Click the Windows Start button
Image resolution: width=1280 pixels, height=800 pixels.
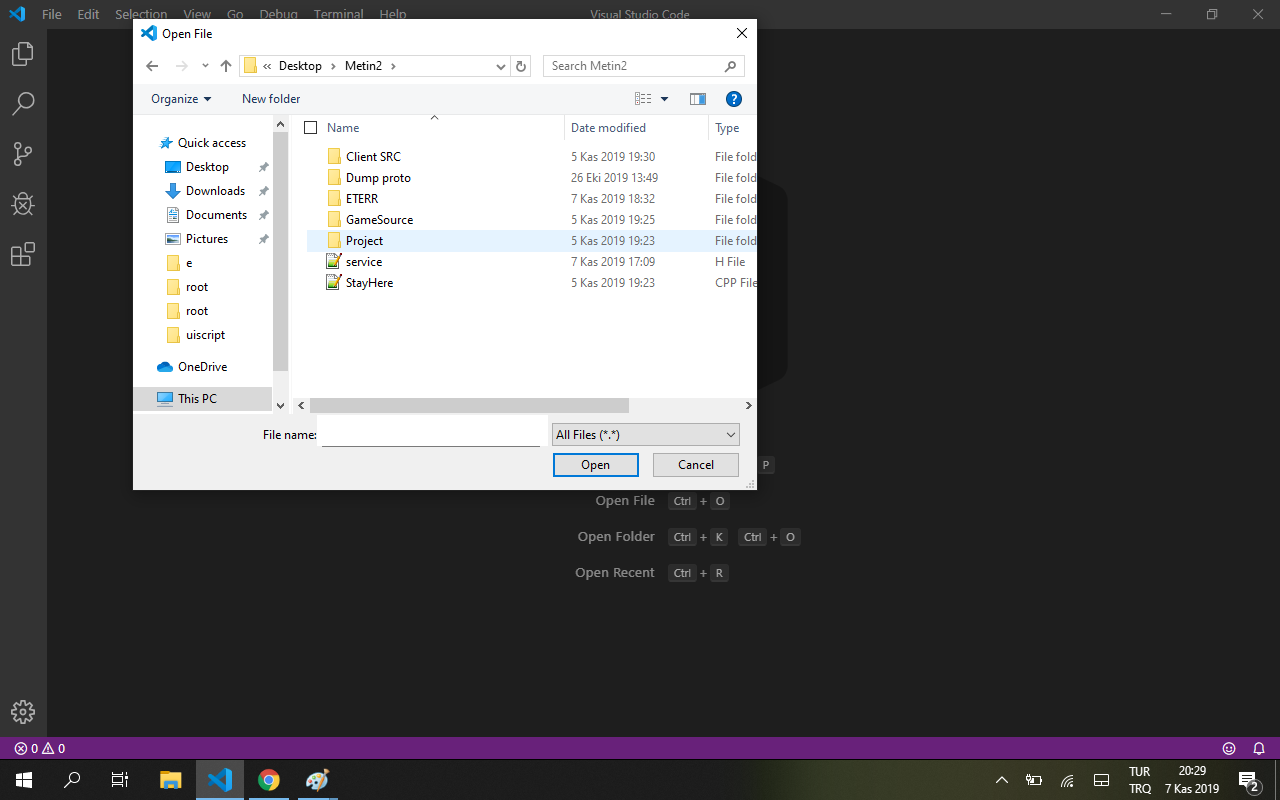point(24,780)
